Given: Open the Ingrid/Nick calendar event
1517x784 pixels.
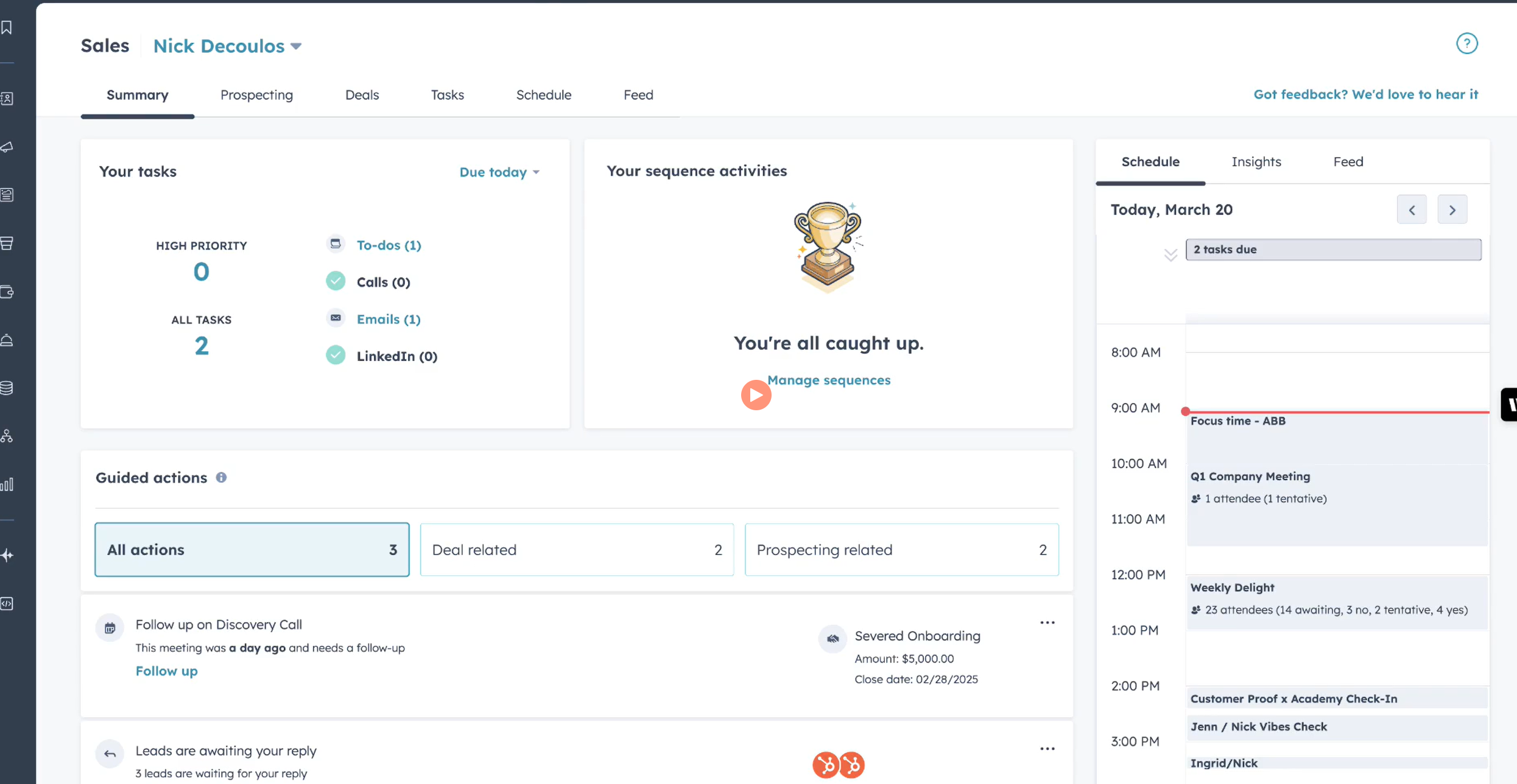Looking at the screenshot, I should click(1337, 763).
